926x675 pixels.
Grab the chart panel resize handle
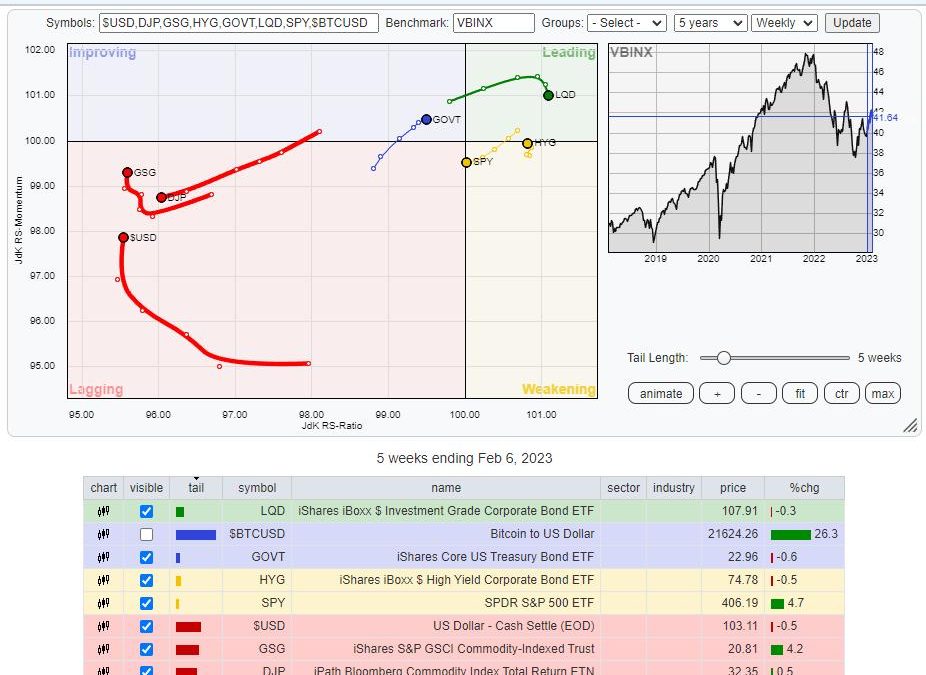tap(911, 425)
